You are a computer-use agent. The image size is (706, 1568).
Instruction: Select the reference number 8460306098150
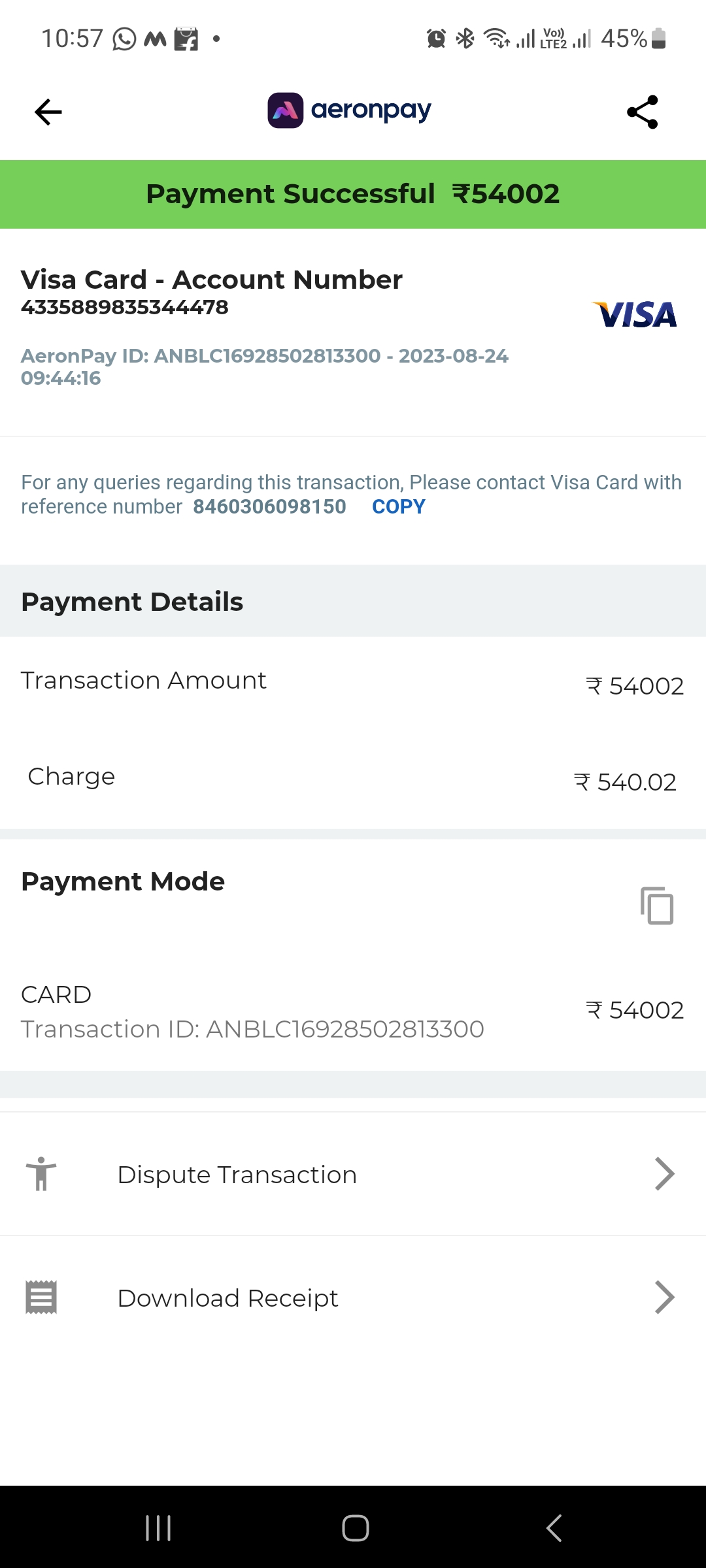[269, 507]
